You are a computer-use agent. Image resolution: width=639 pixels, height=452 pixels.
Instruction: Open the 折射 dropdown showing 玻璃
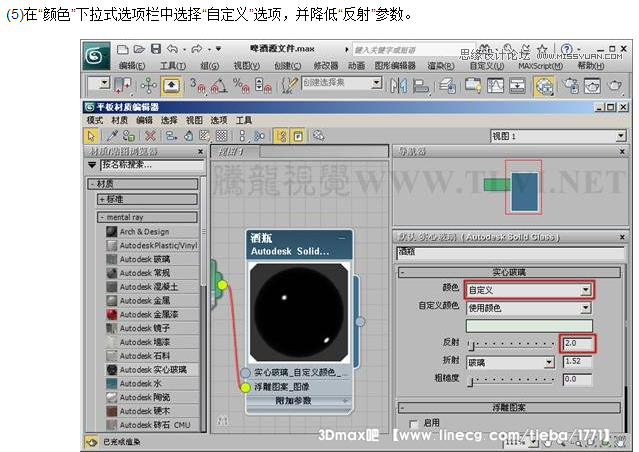[x=510, y=362]
